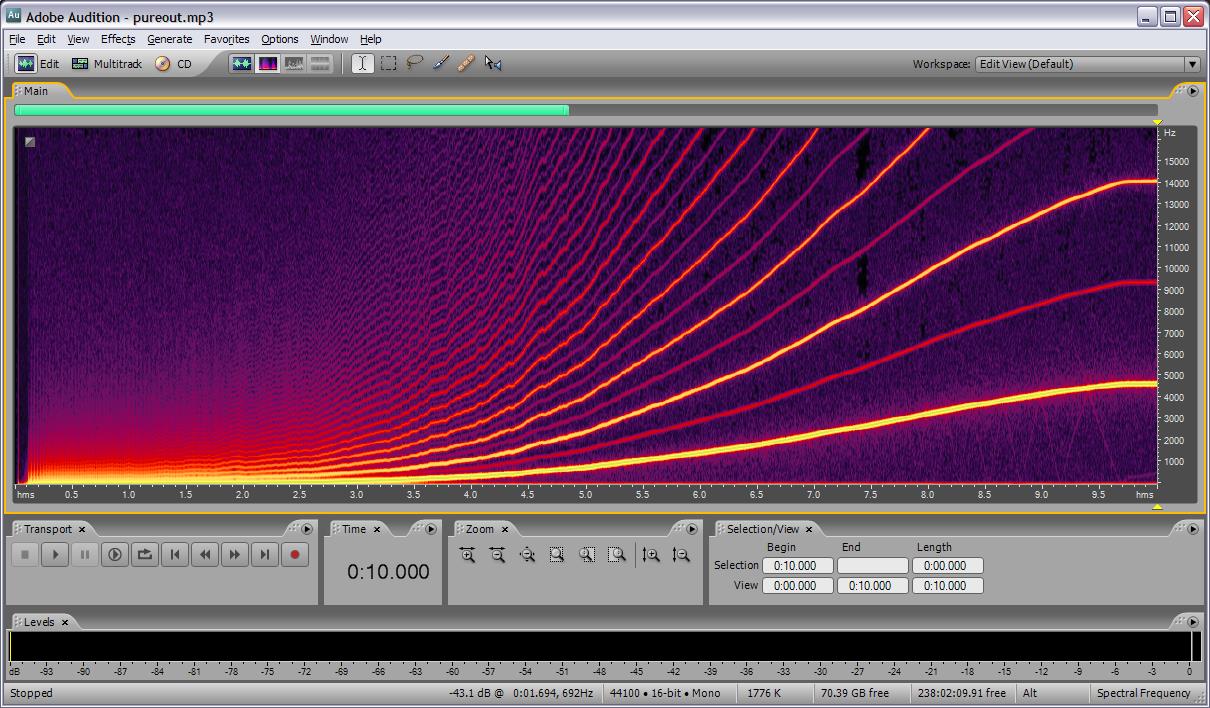Open the Options menu
The height and width of the screenshot is (708, 1210).
point(280,39)
